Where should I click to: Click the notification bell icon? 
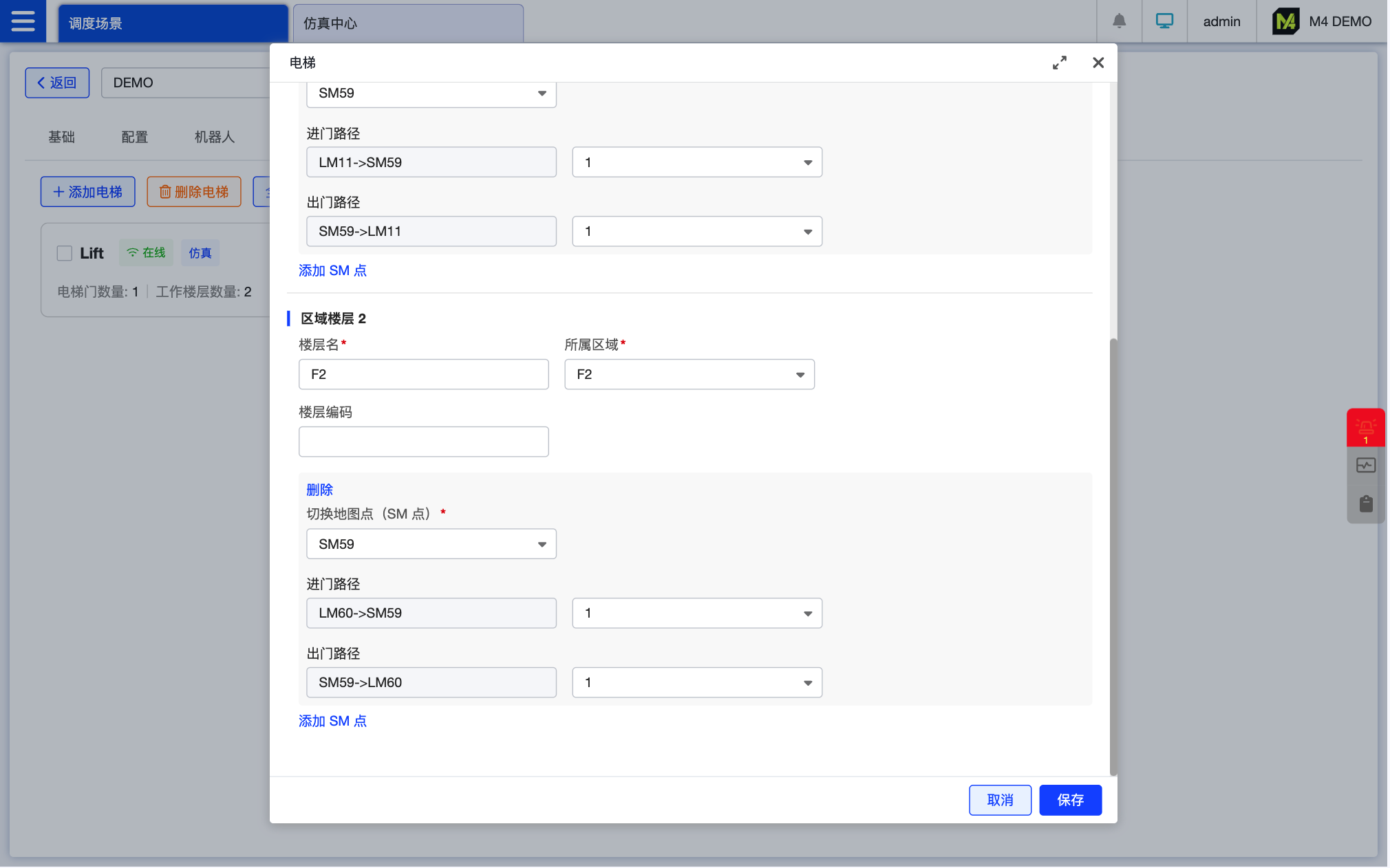coord(1119,21)
